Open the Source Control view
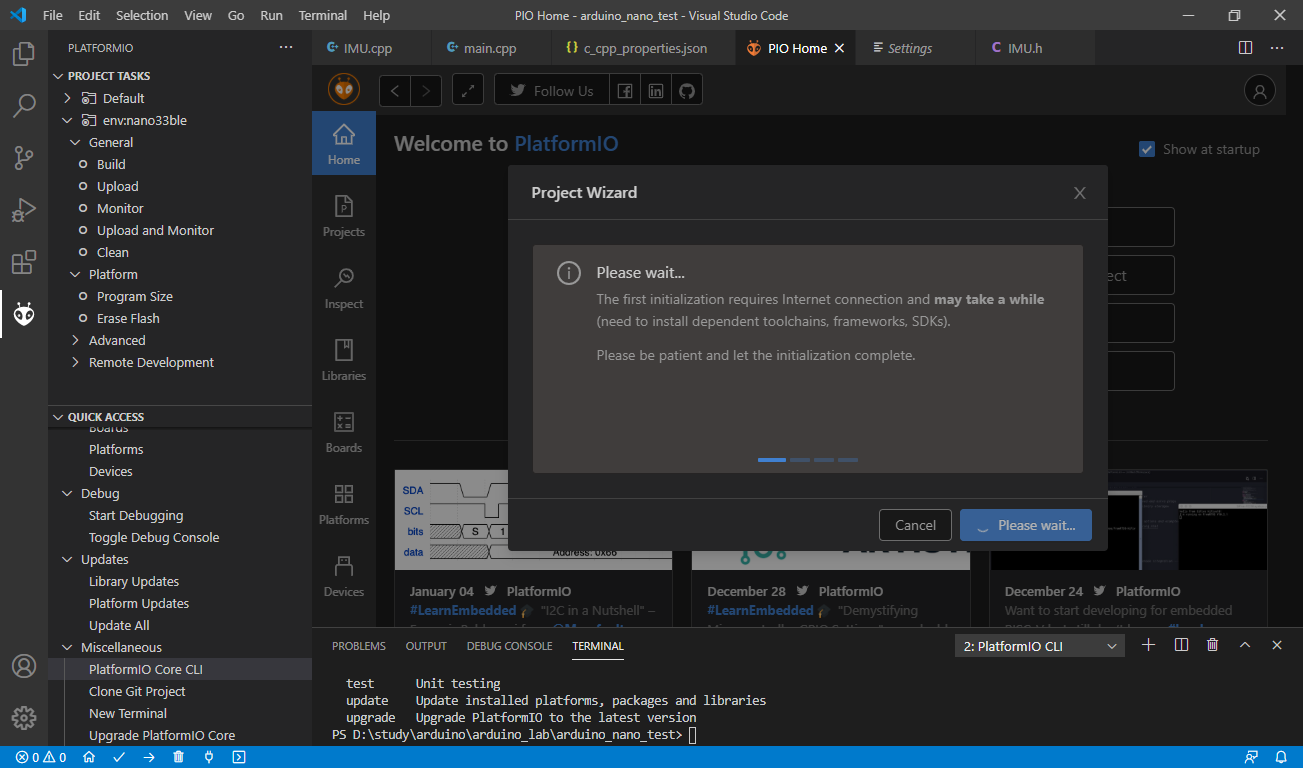The image size is (1303, 768). [24, 158]
